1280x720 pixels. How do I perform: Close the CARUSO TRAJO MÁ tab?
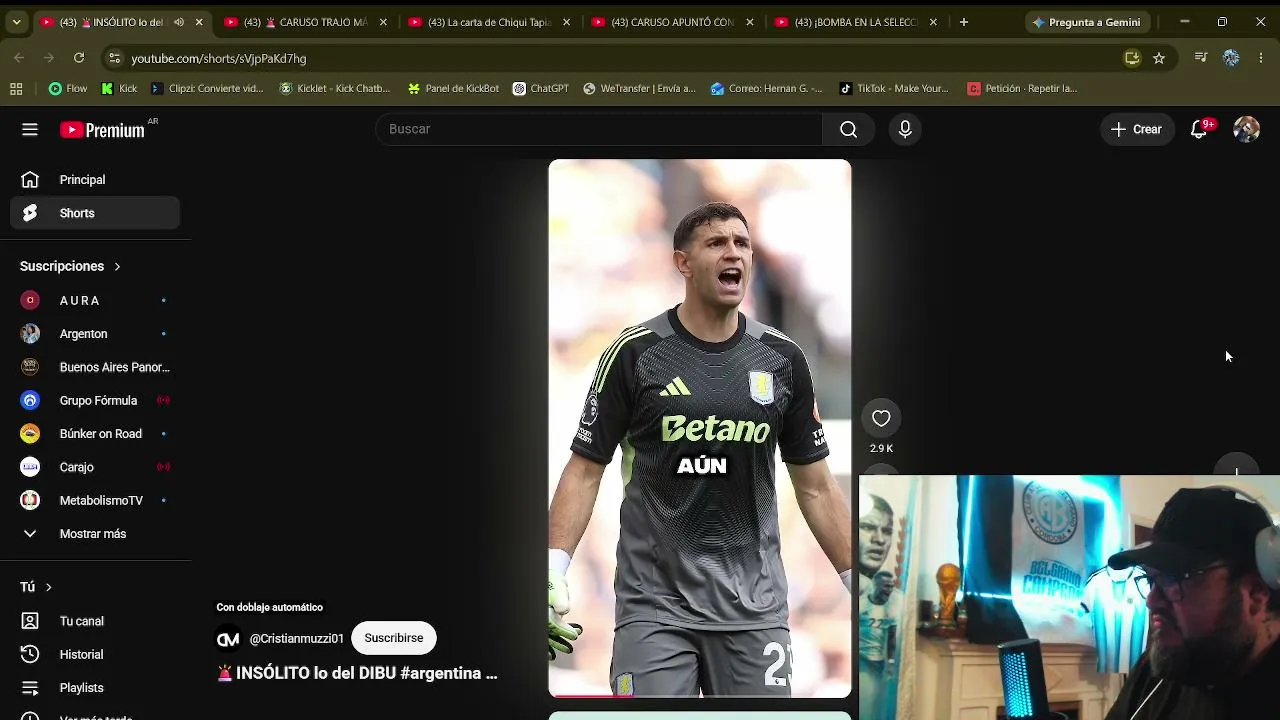click(383, 22)
